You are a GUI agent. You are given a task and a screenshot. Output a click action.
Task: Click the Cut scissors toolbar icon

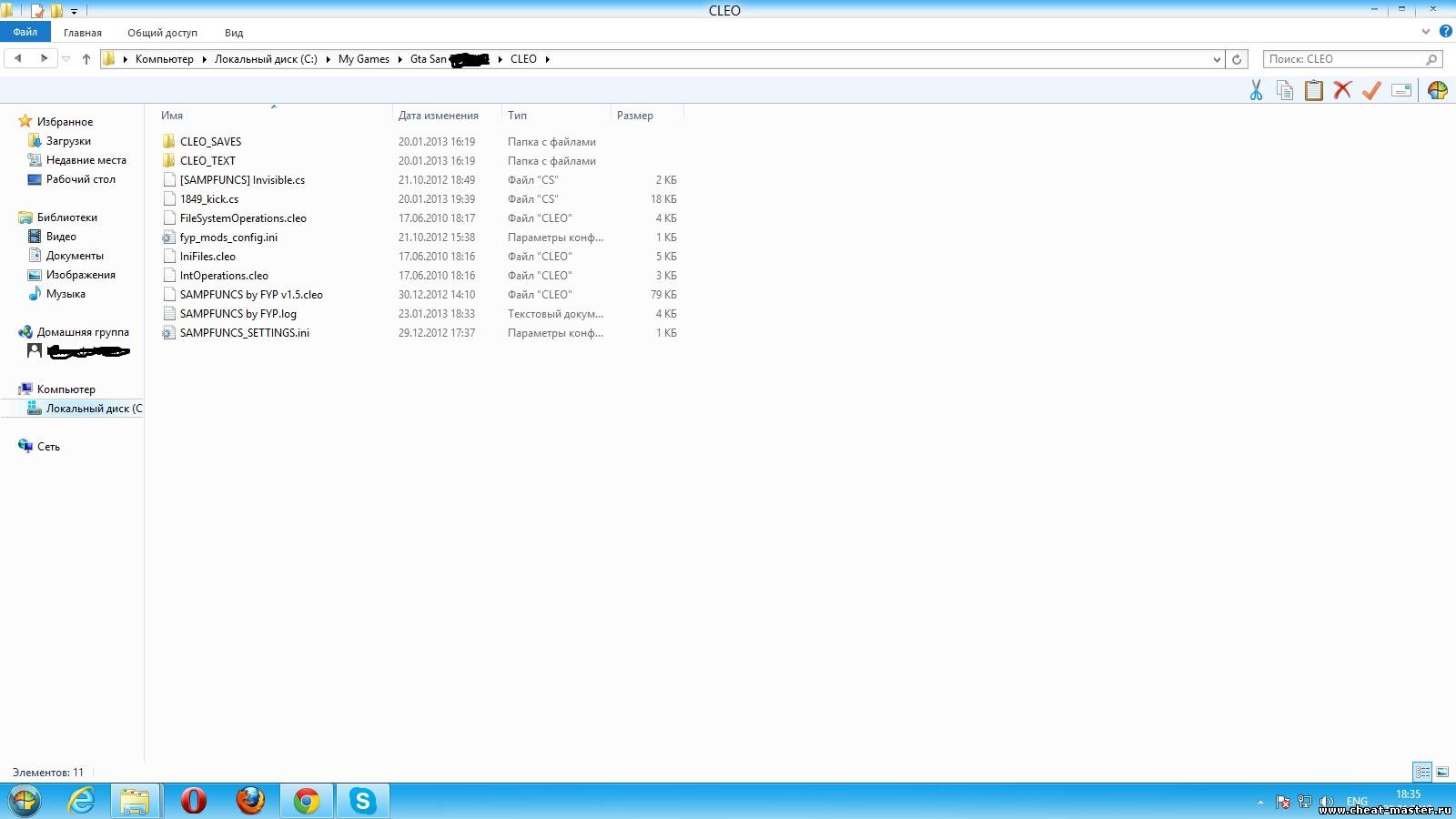[1256, 90]
